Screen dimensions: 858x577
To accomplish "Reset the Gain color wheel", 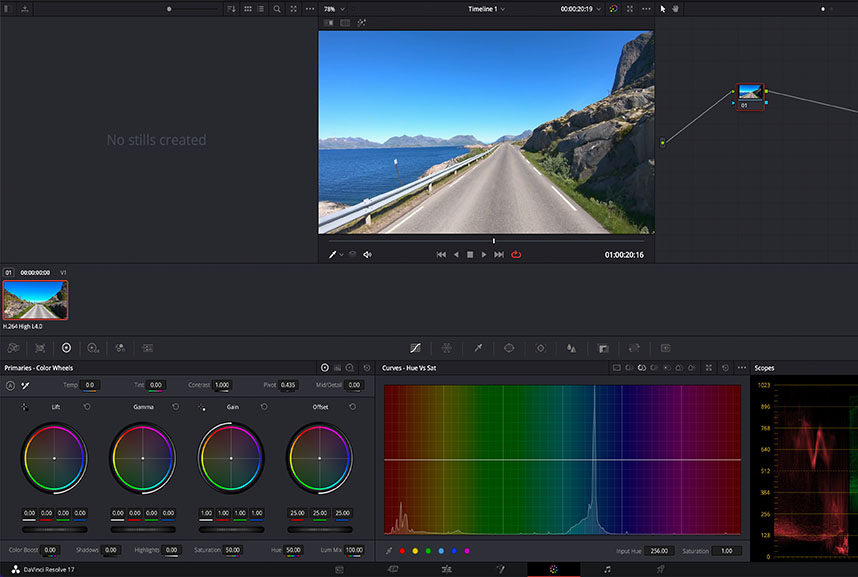I will coord(264,407).
